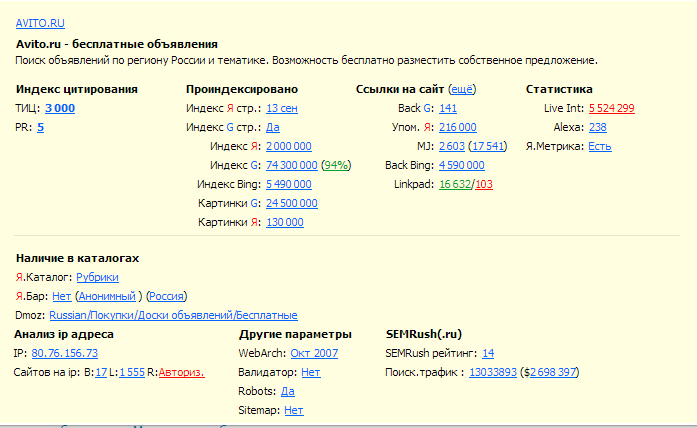Click Google index count 74 300 000
The image size is (697, 428).
point(291,165)
